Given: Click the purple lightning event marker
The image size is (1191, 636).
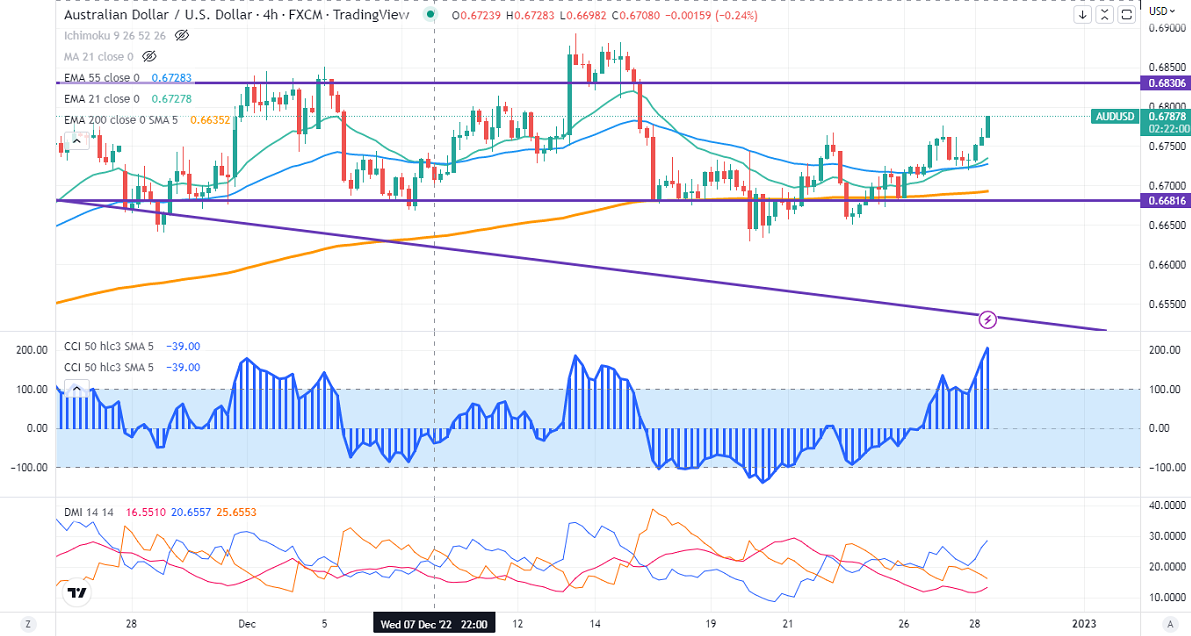Looking at the screenshot, I should (987, 320).
